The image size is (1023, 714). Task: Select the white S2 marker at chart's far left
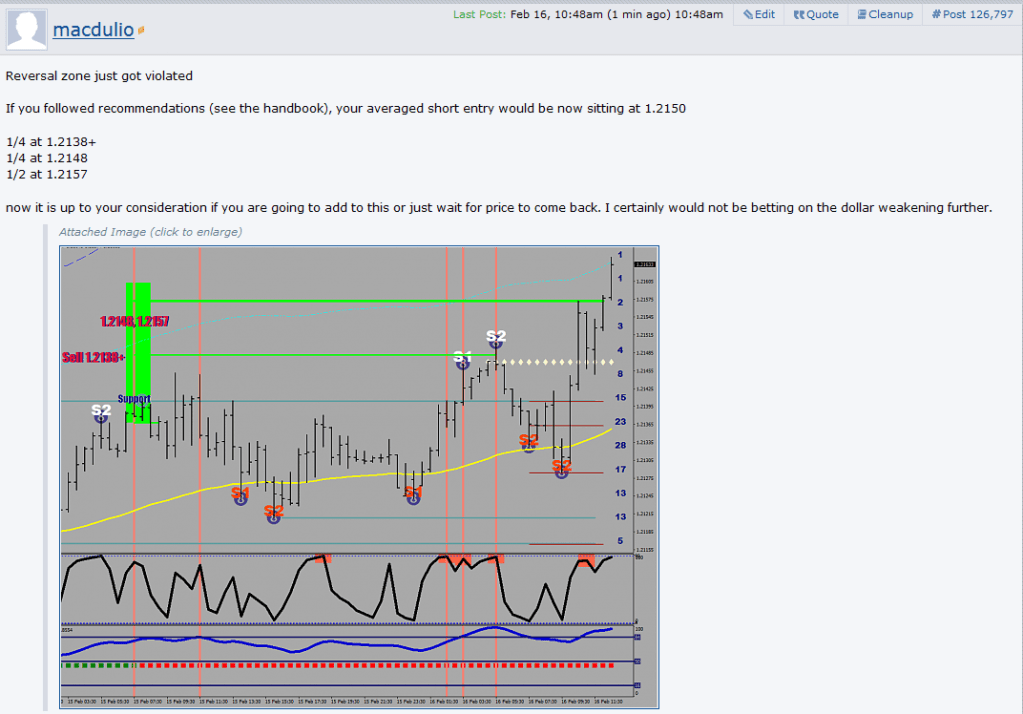(x=101, y=410)
